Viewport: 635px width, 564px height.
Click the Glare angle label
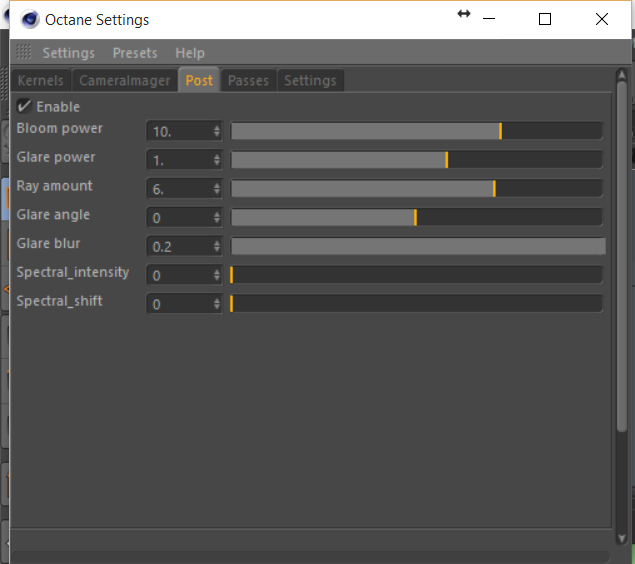click(x=53, y=215)
